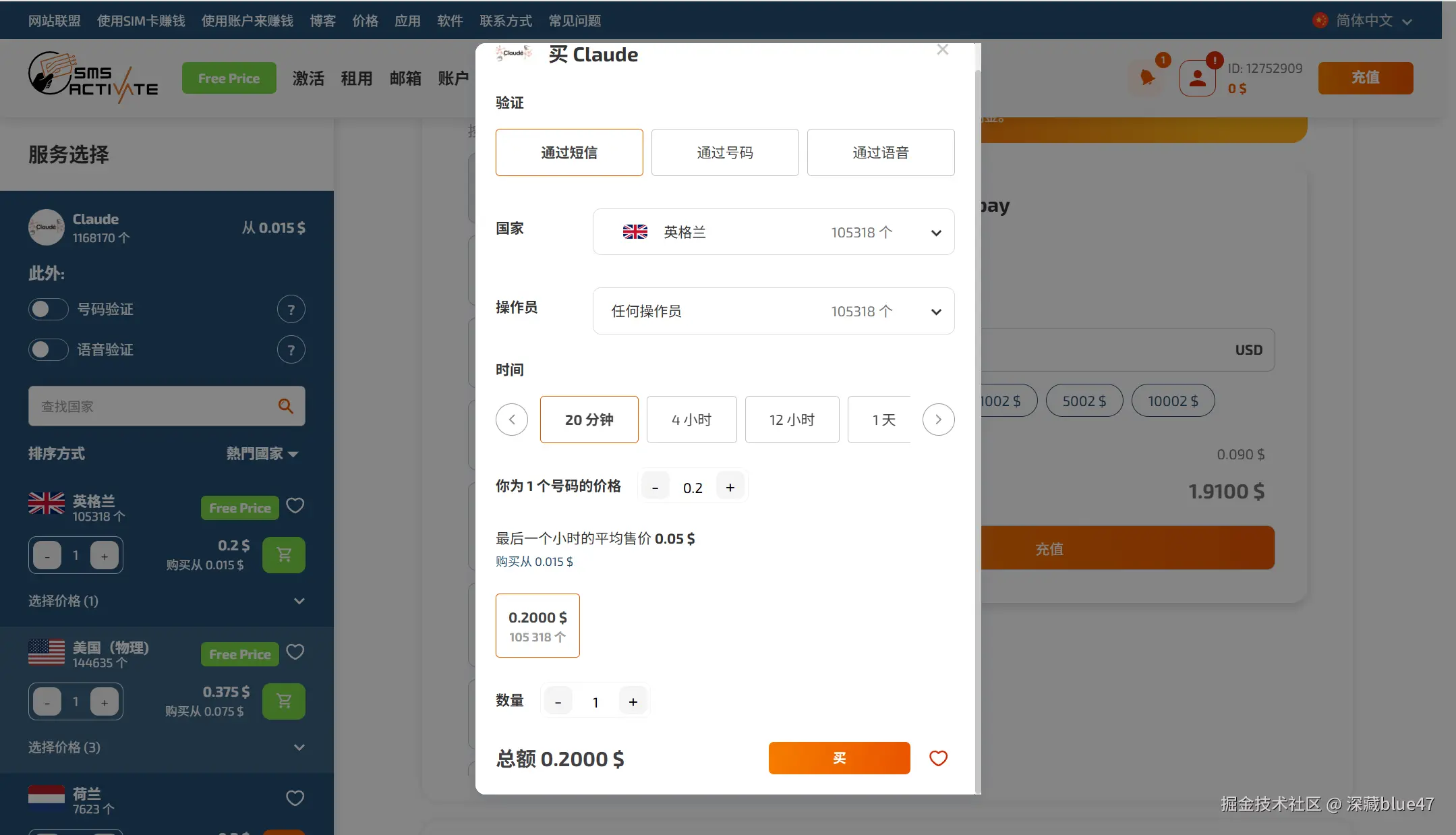The width and height of the screenshot is (1456, 835).
Task: Open the 博客 menu item
Action: point(322,20)
